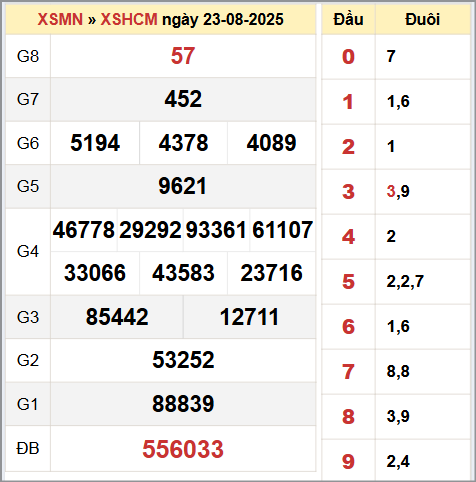Select G3 result 85442
Image resolution: width=476 pixels, height=482 pixels.
point(117,317)
